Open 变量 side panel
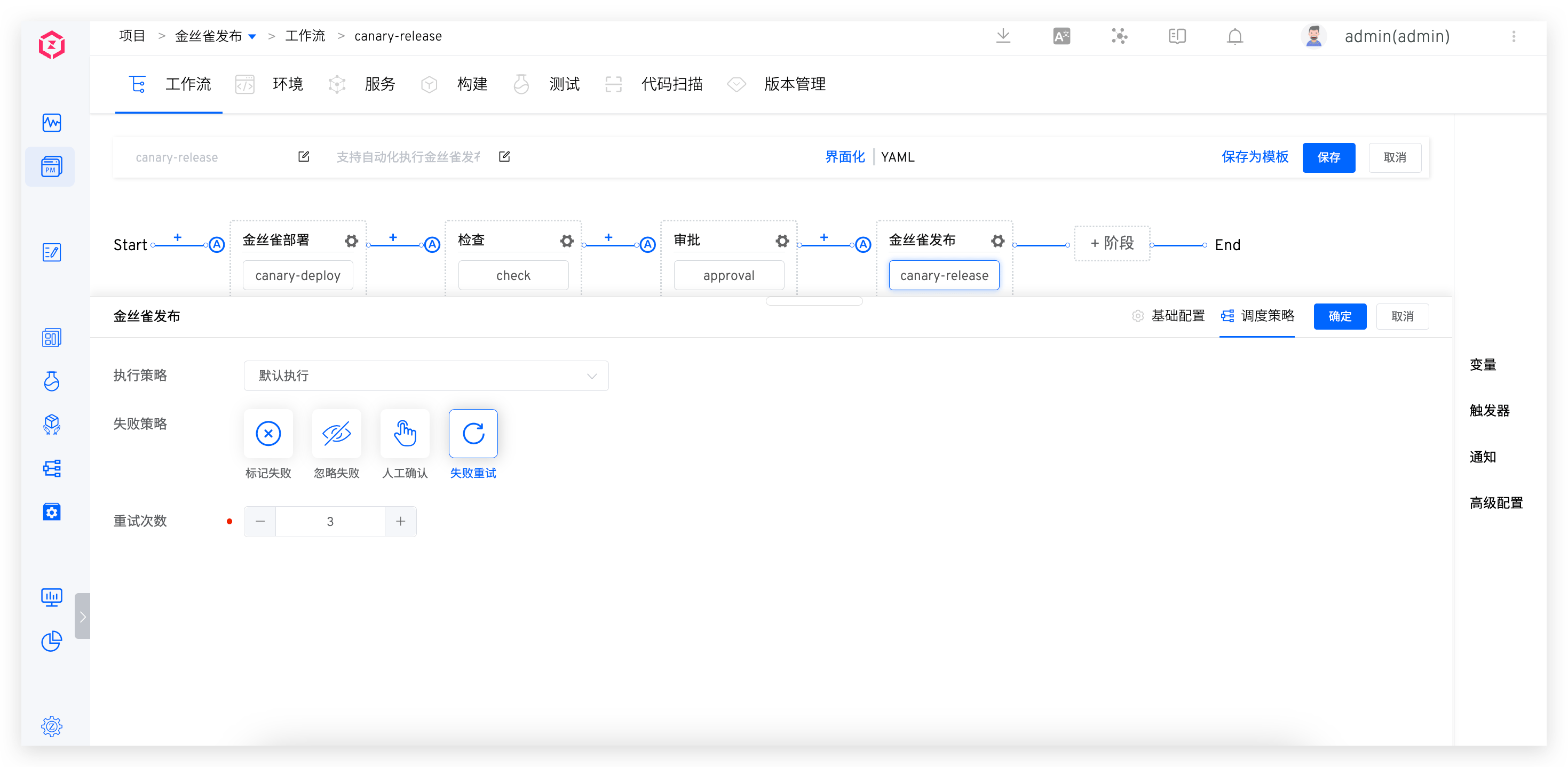The image size is (1568, 767). (1483, 365)
